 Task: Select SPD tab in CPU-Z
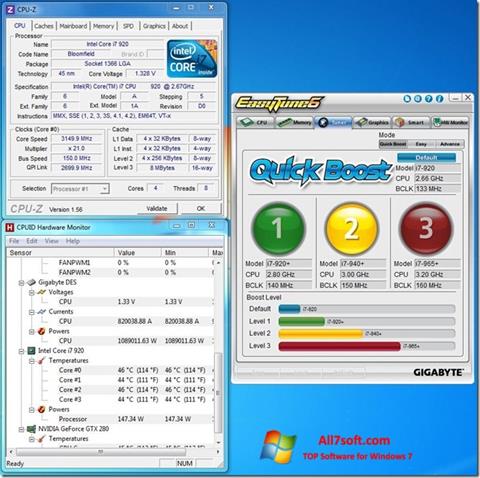pyautogui.click(x=128, y=26)
